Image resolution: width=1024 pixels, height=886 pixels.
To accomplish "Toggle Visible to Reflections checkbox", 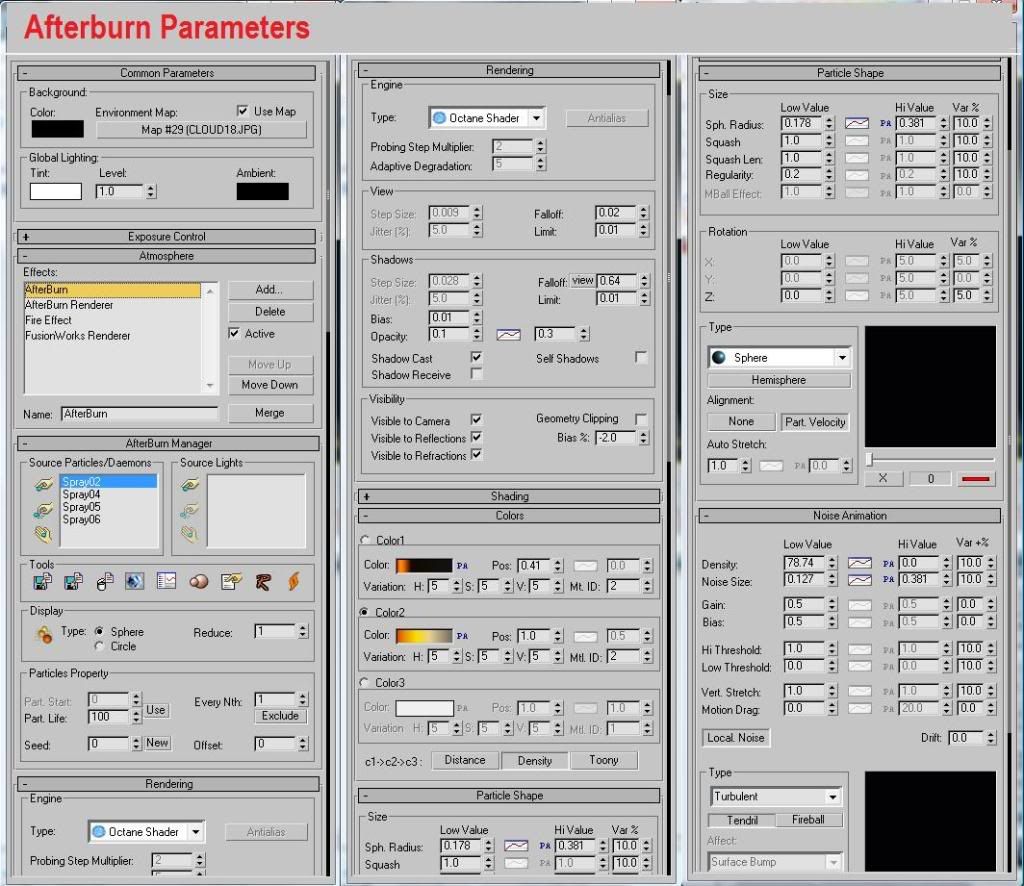I will coord(476,437).
